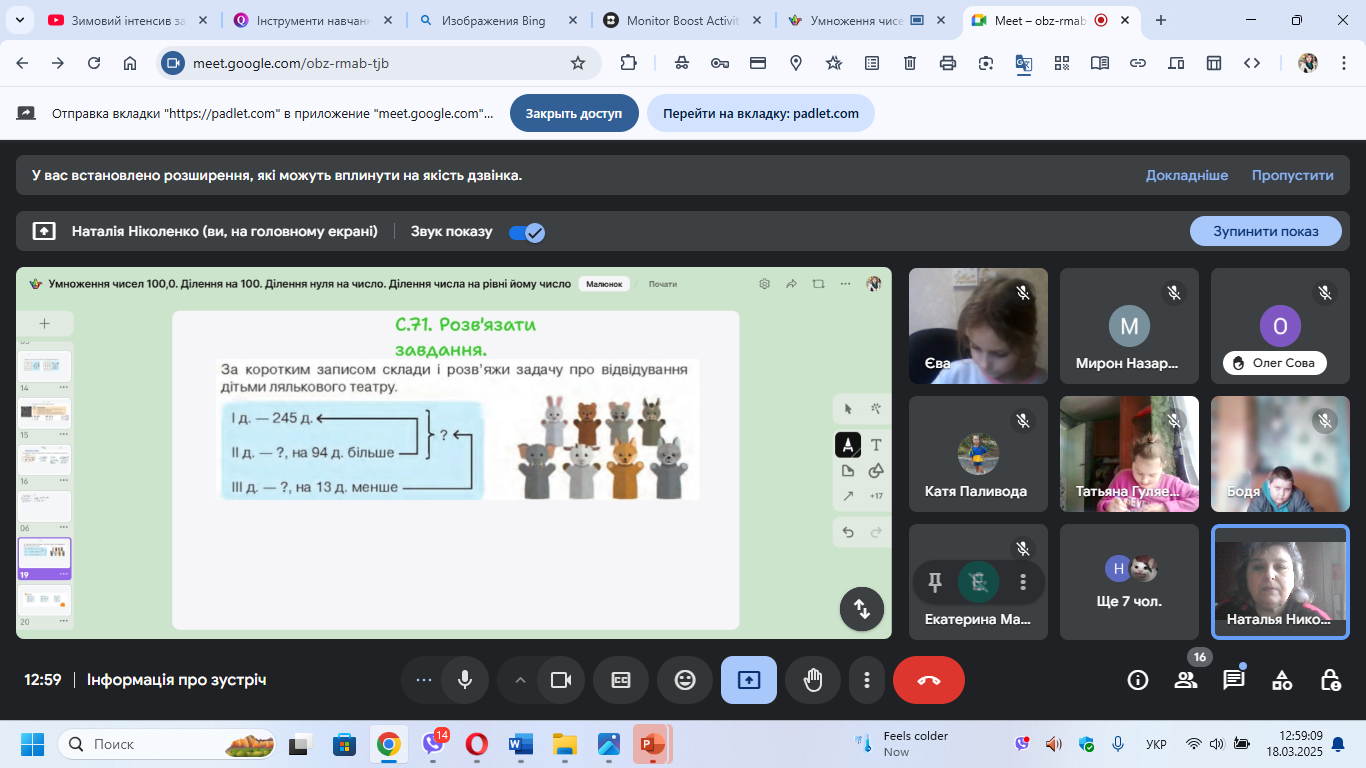This screenshot has width=1366, height=768.
Task: Open Padlet settings gear icon
Action: pyautogui.click(x=764, y=284)
